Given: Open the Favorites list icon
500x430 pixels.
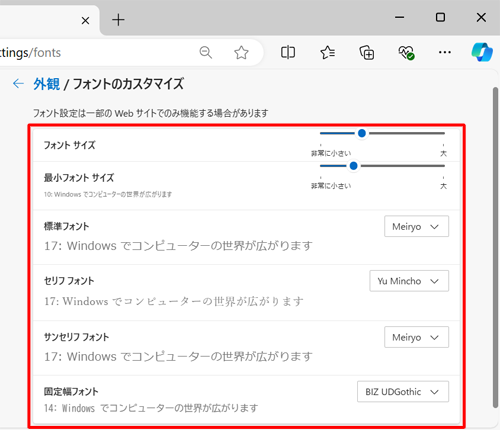Looking at the screenshot, I should coord(328,52).
